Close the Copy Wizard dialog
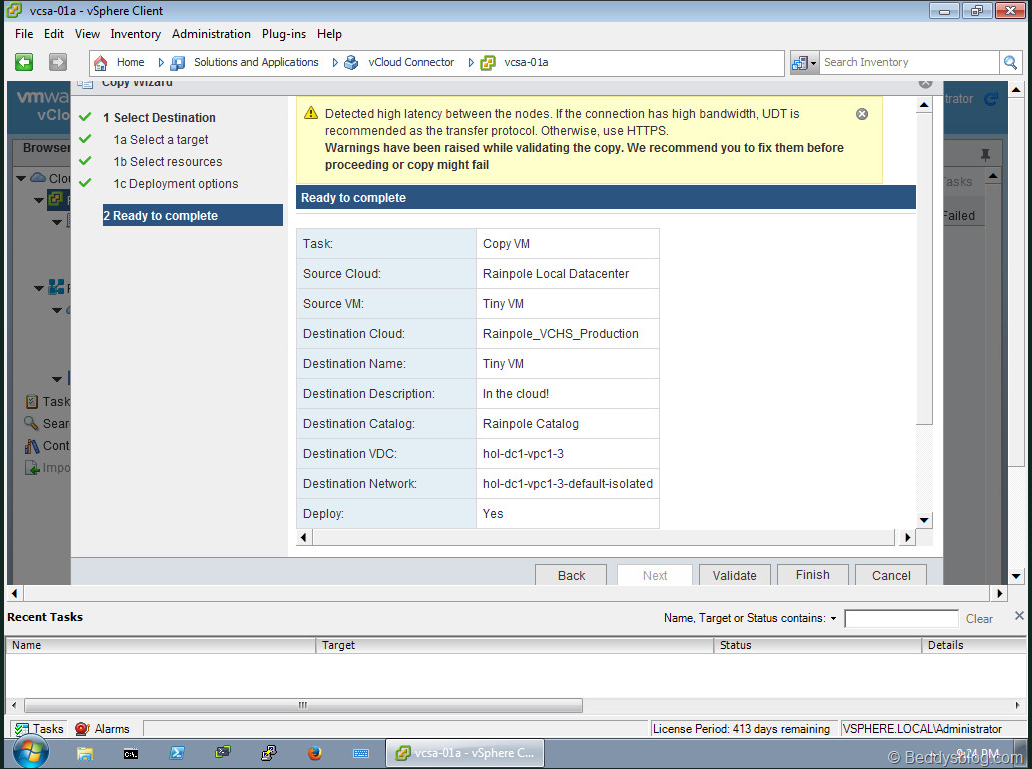 [x=925, y=84]
